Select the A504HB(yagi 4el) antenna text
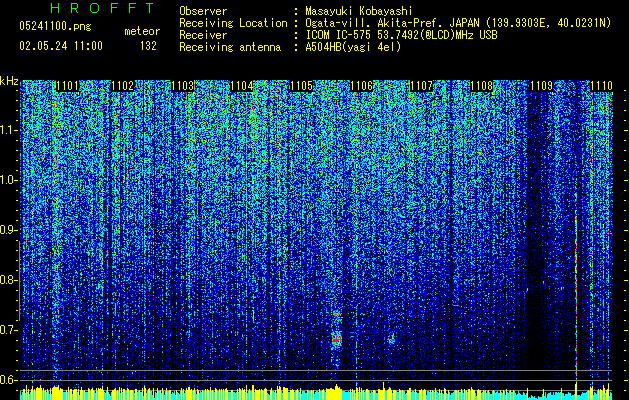629x400 pixels. pos(353,47)
